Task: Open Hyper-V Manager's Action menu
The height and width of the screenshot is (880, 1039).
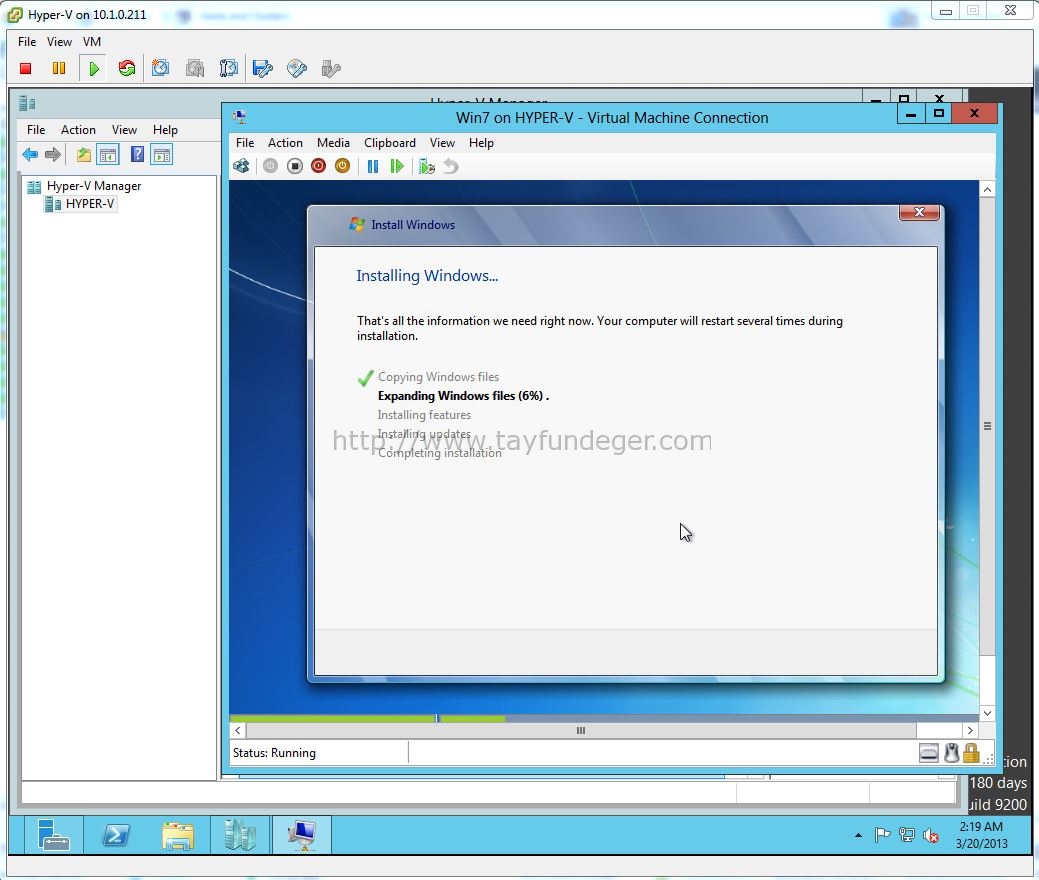Action: click(78, 130)
